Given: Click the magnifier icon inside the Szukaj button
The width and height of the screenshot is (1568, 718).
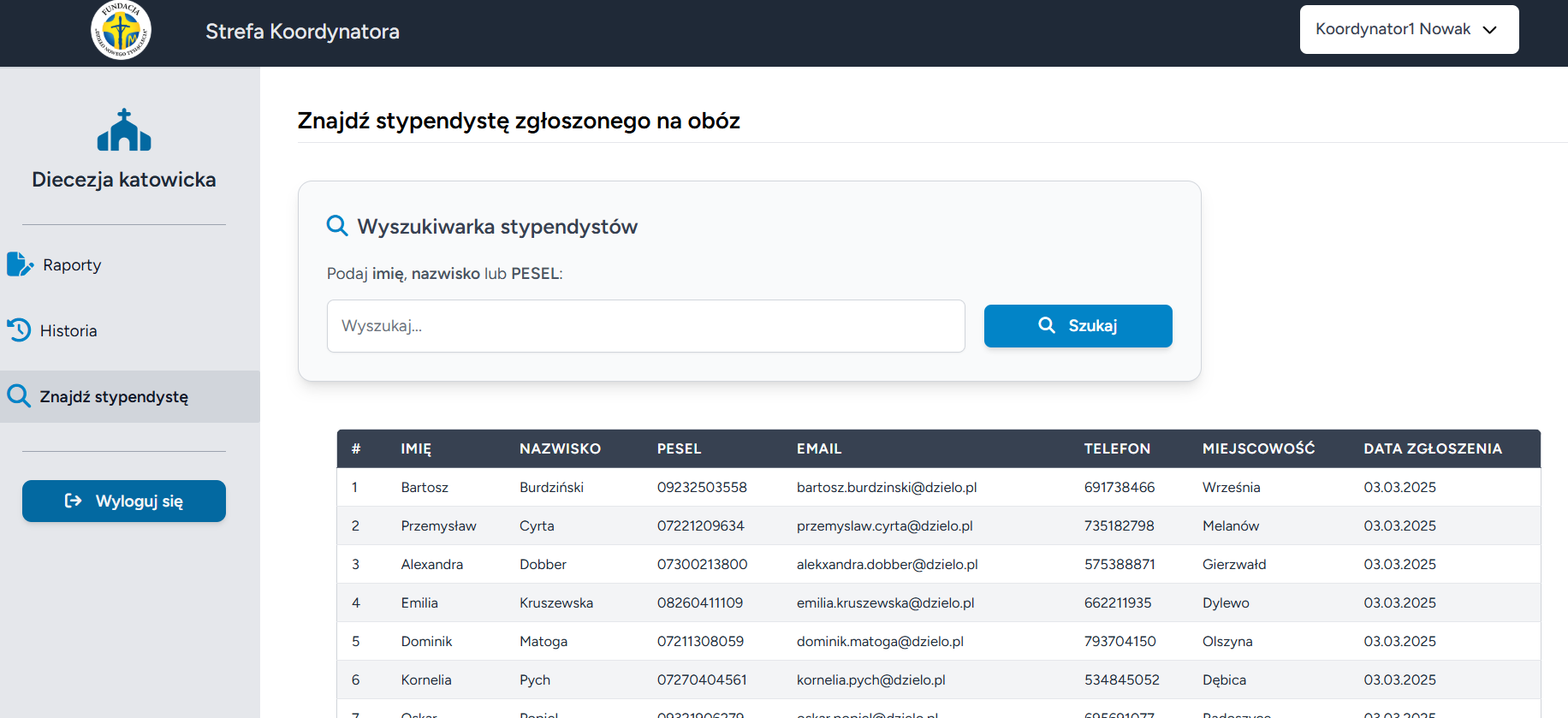Looking at the screenshot, I should 1047,325.
